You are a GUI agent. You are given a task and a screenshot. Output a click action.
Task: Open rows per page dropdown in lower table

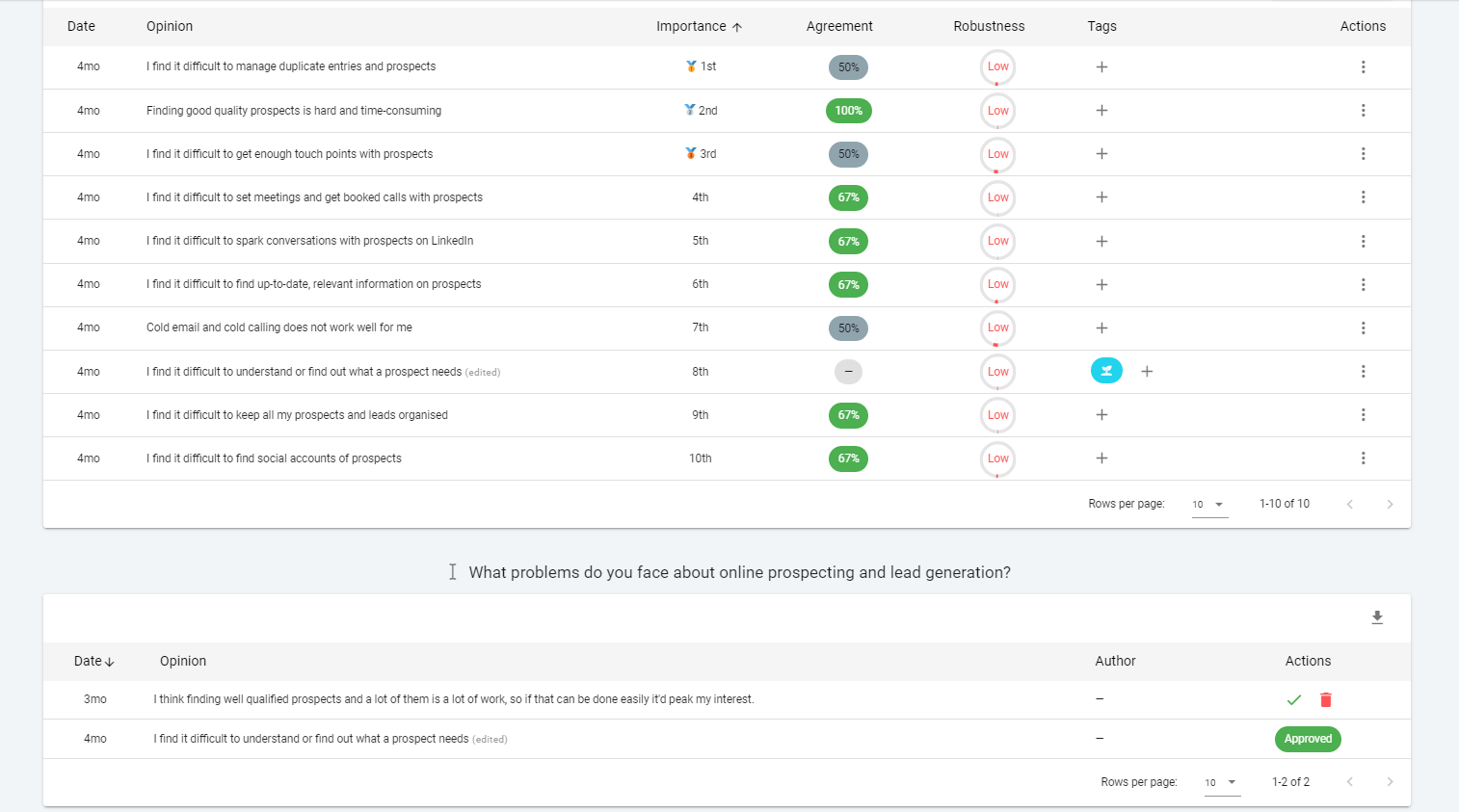pyautogui.click(x=1222, y=782)
